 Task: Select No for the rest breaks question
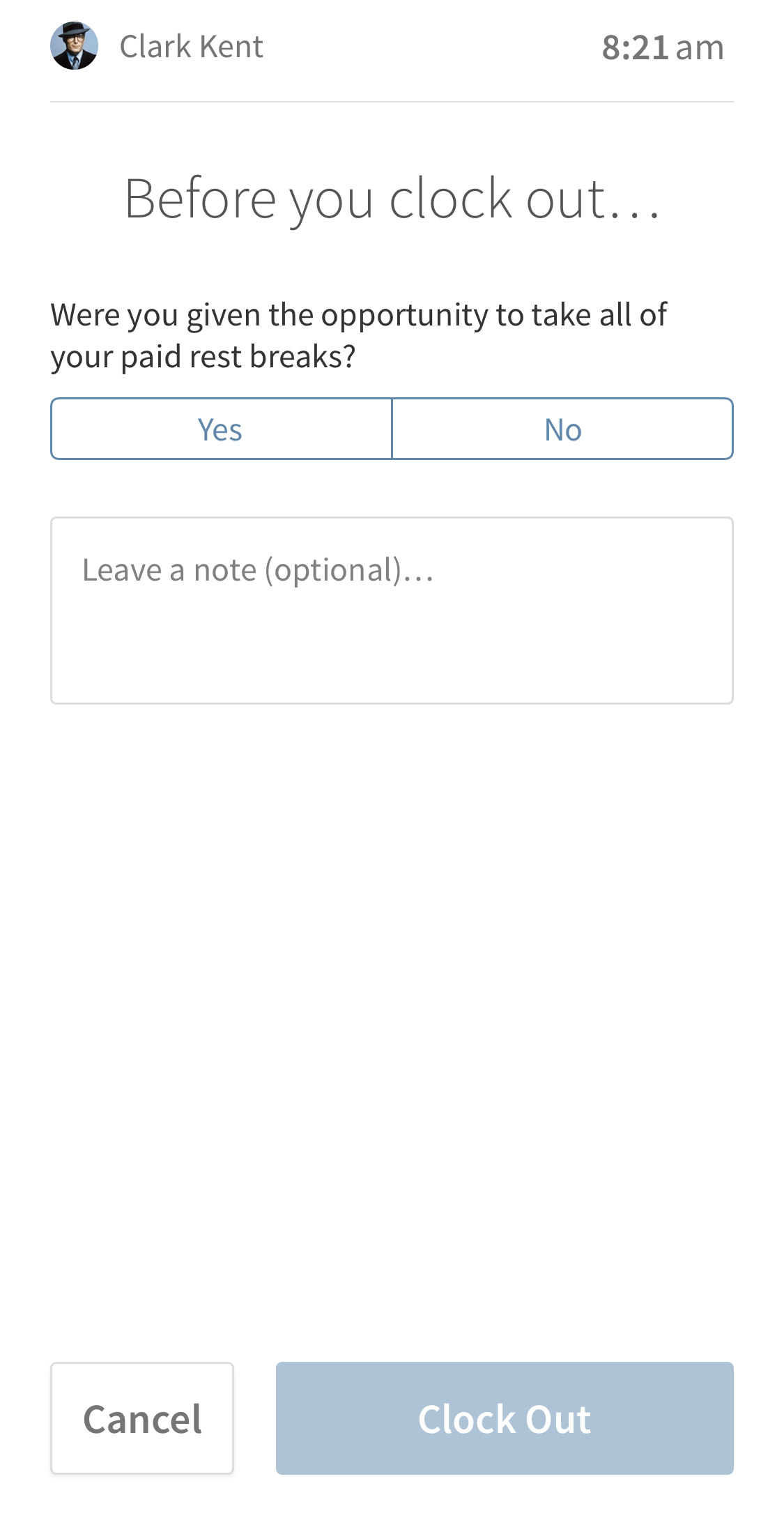click(x=563, y=429)
